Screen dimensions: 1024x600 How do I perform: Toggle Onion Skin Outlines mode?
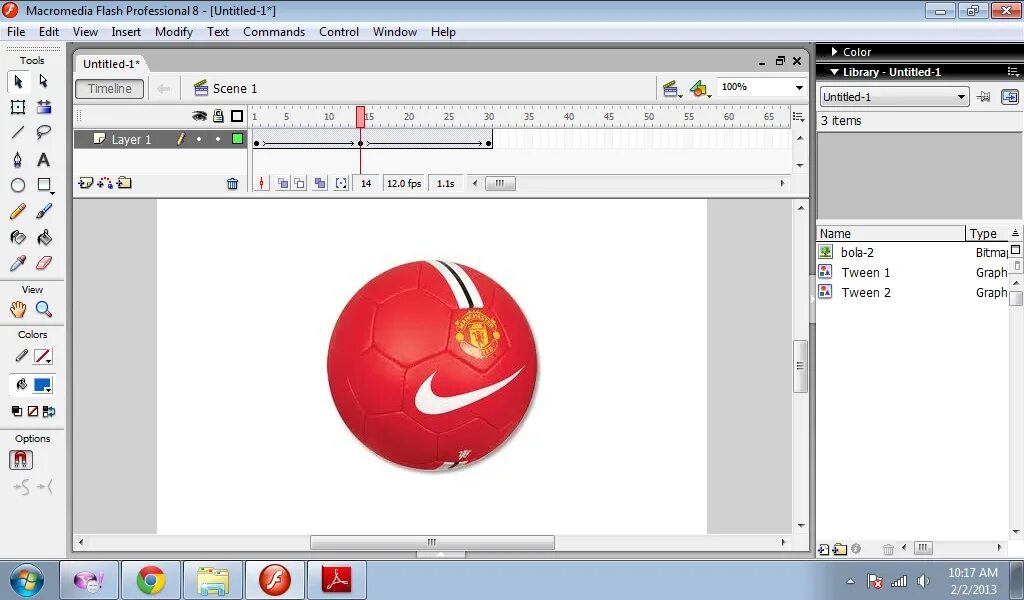pyautogui.click(x=299, y=183)
